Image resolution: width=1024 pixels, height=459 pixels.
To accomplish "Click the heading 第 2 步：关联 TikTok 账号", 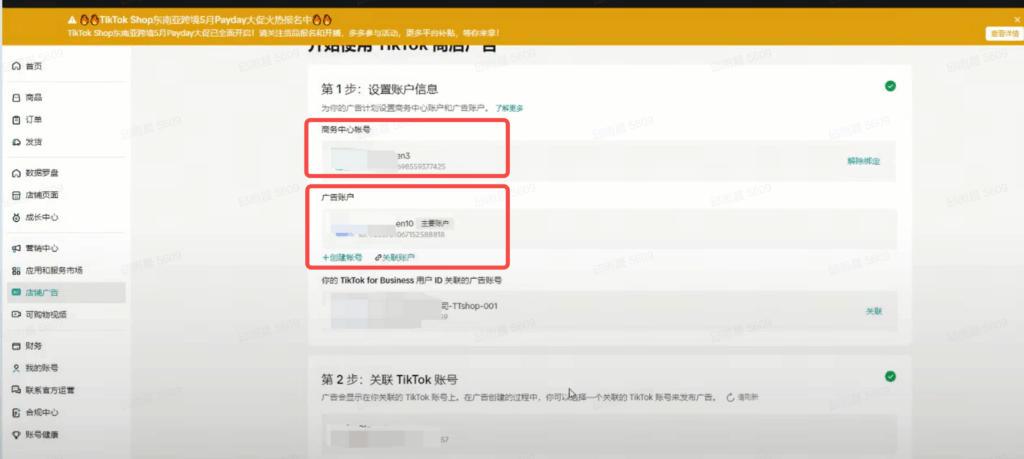I will 389,379.
